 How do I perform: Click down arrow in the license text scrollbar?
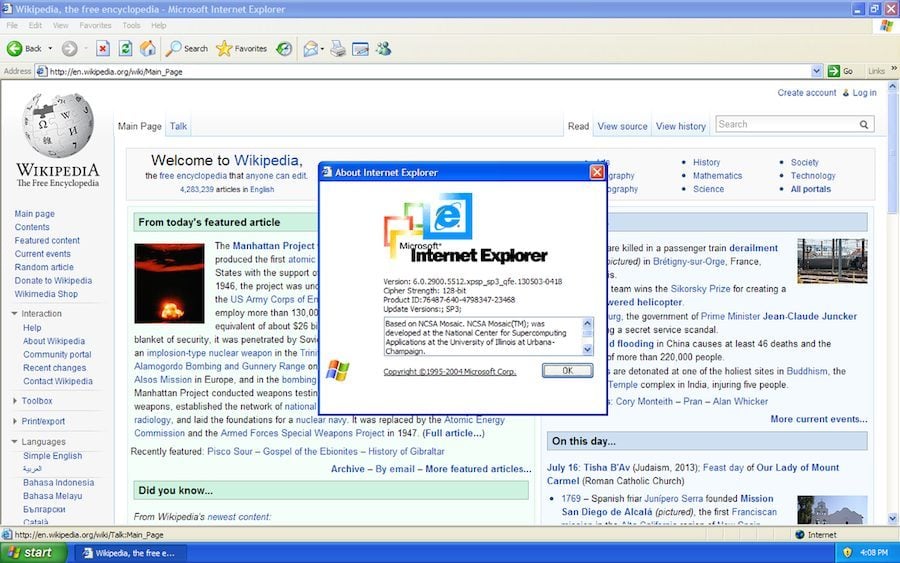pos(587,349)
